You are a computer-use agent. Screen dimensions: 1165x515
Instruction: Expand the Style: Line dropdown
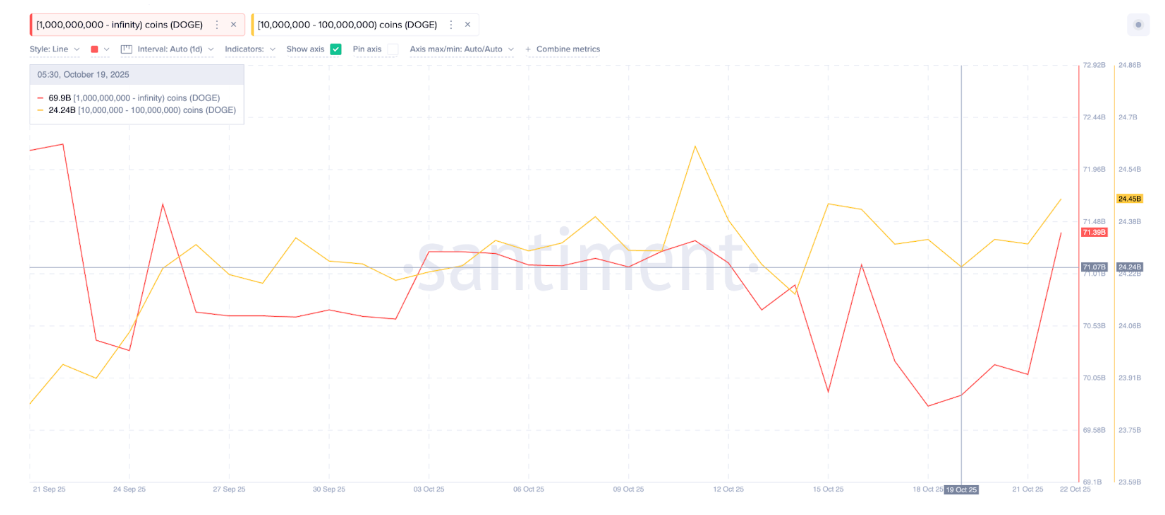[55, 49]
